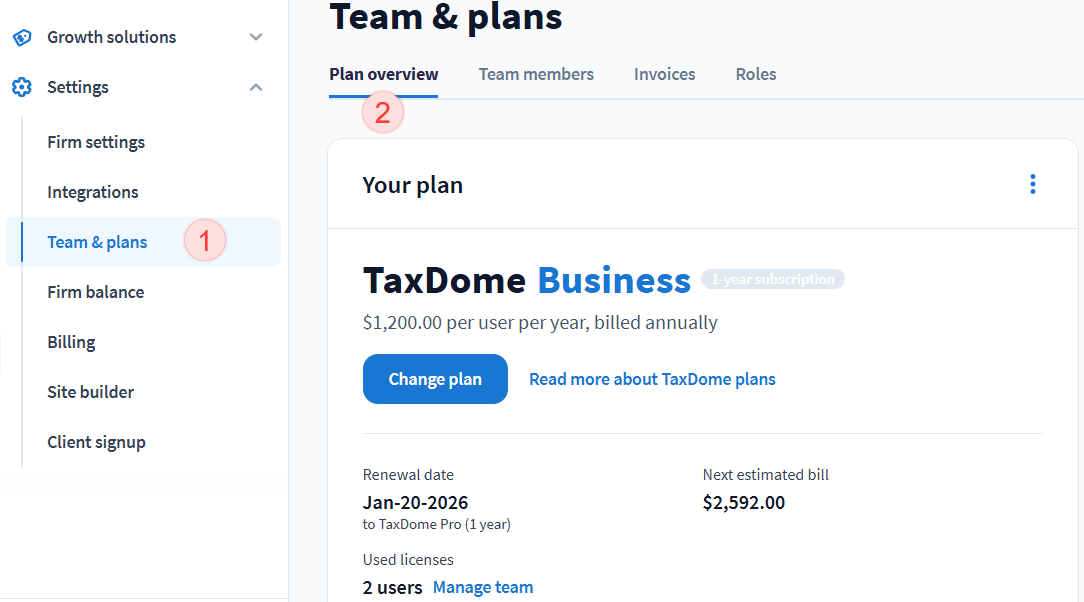1084x602 pixels.
Task: Open the Invoices tab
Action: coord(664,74)
